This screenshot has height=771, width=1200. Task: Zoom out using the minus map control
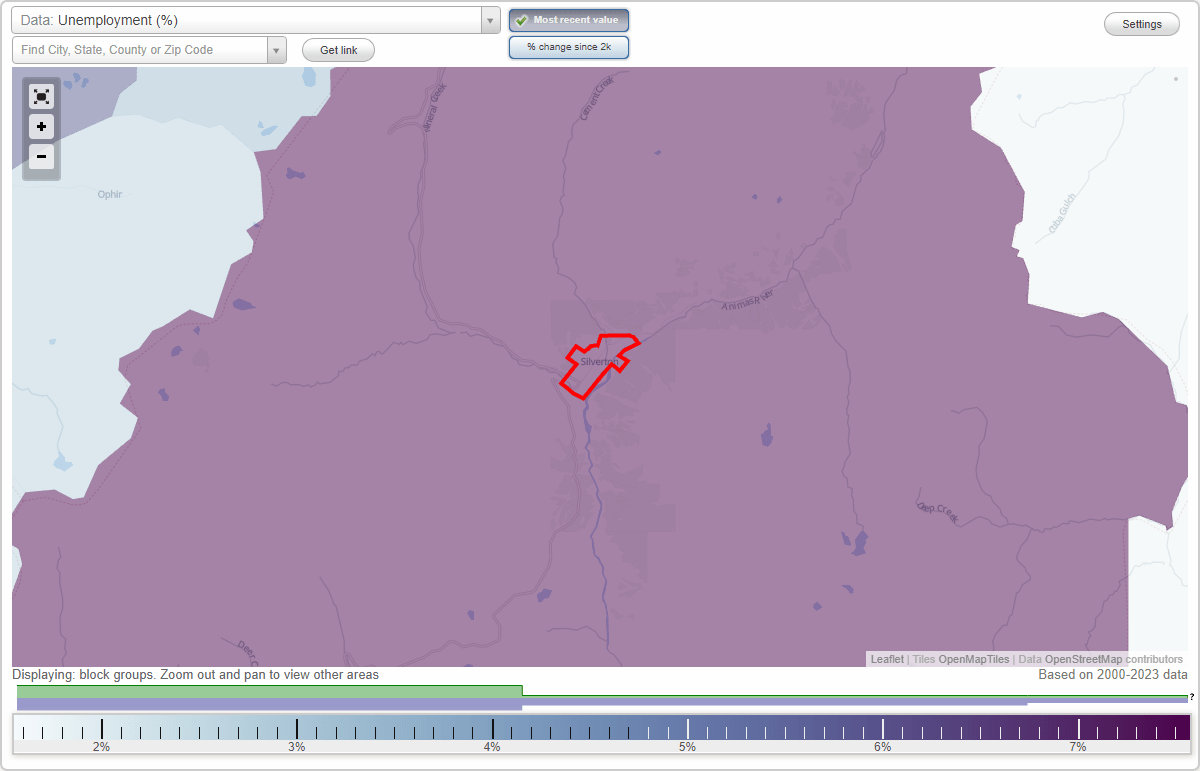coord(41,157)
